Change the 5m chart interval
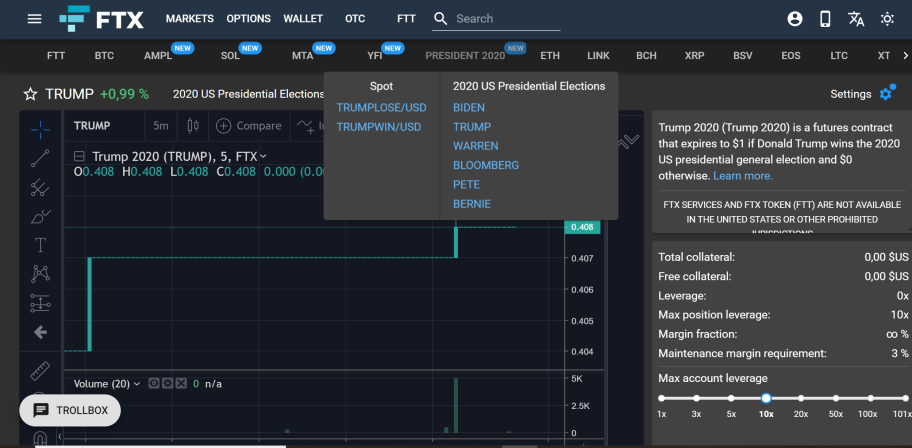The height and width of the screenshot is (448, 912). [x=161, y=125]
